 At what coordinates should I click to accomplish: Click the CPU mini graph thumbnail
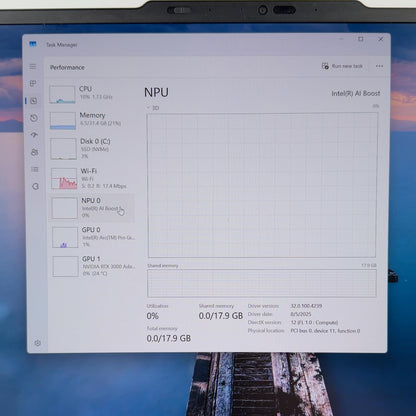pyautogui.click(x=62, y=94)
